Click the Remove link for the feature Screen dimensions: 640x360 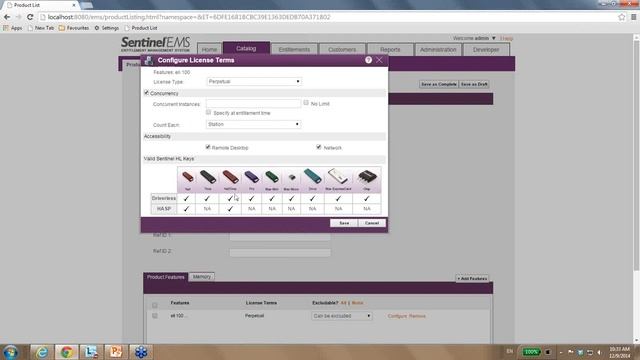point(417,316)
